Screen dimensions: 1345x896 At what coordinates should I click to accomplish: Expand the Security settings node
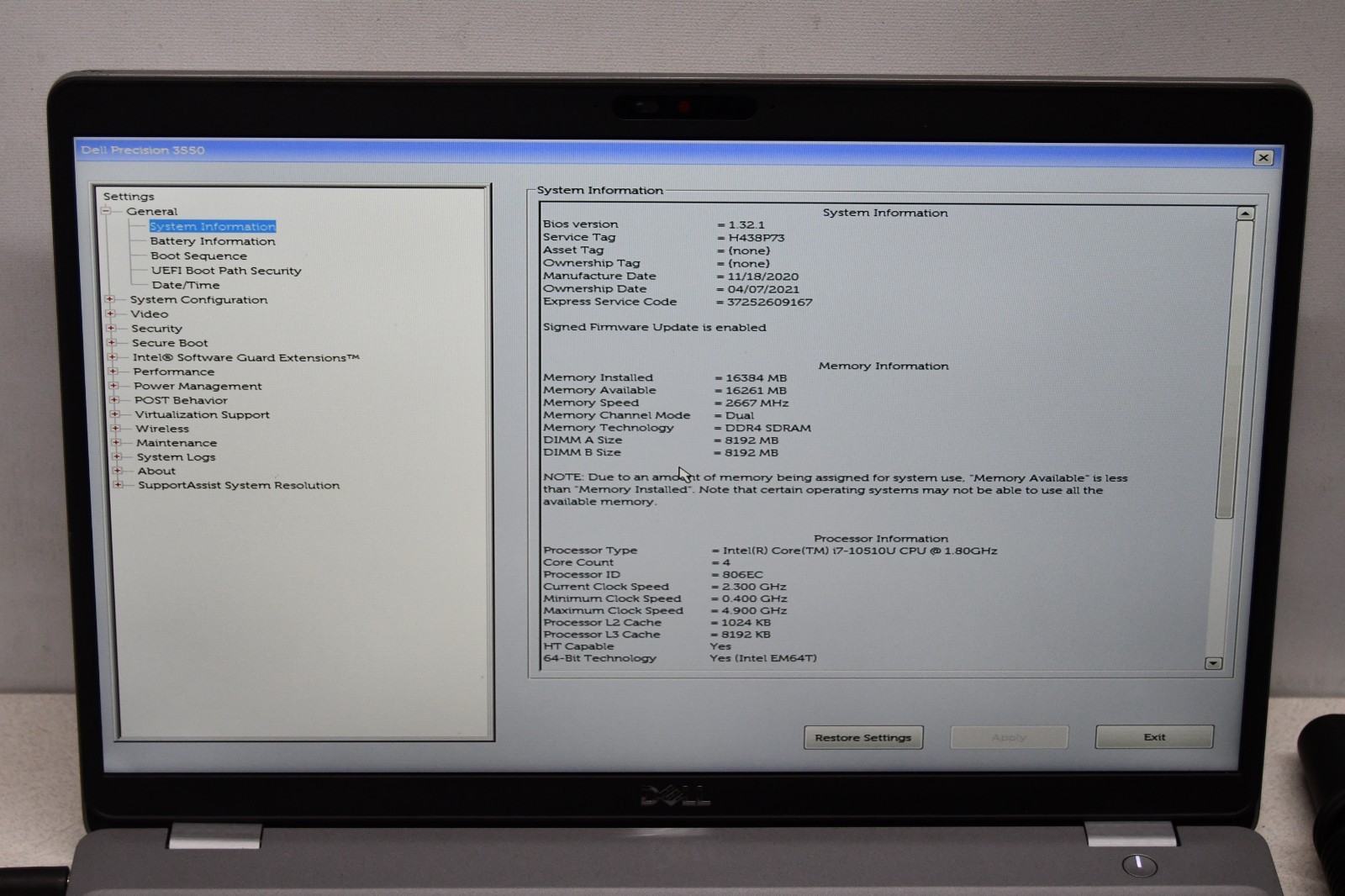point(111,328)
